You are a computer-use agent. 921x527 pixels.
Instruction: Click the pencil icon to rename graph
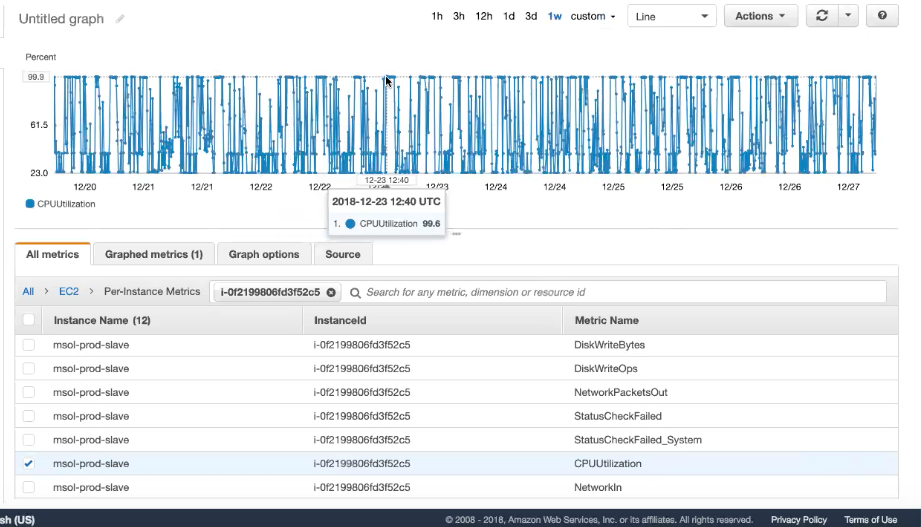(x=121, y=19)
